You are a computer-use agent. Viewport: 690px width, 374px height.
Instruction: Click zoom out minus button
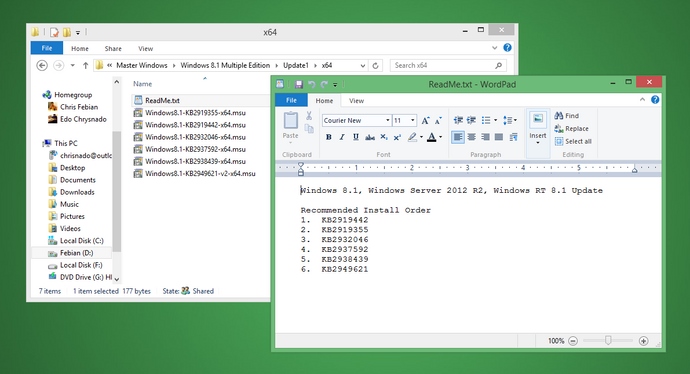pyautogui.click(x=573, y=341)
